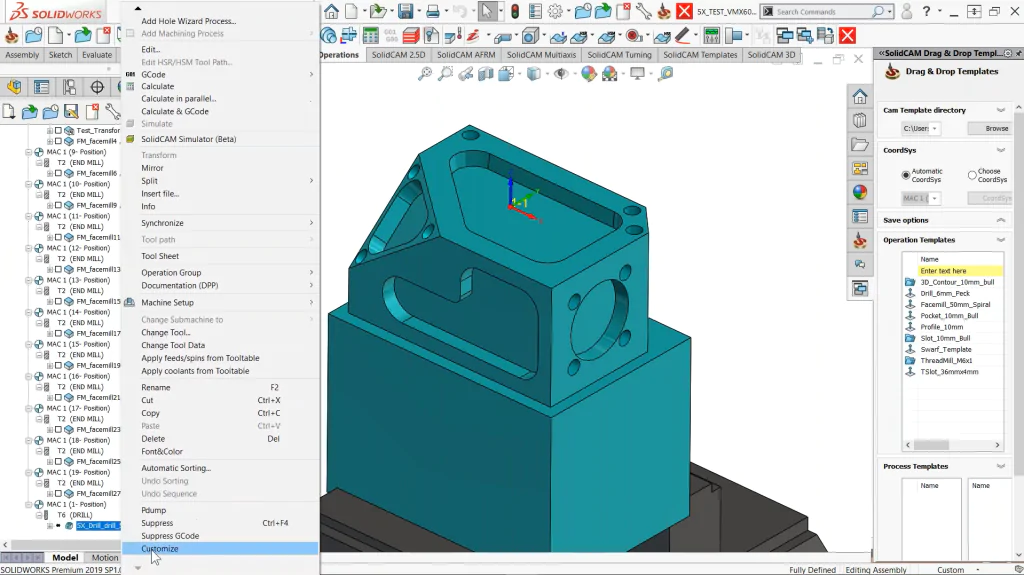1024x575 pixels.
Task: Select the Drill_6mm_Peck operation template
Action: click(x=944, y=293)
